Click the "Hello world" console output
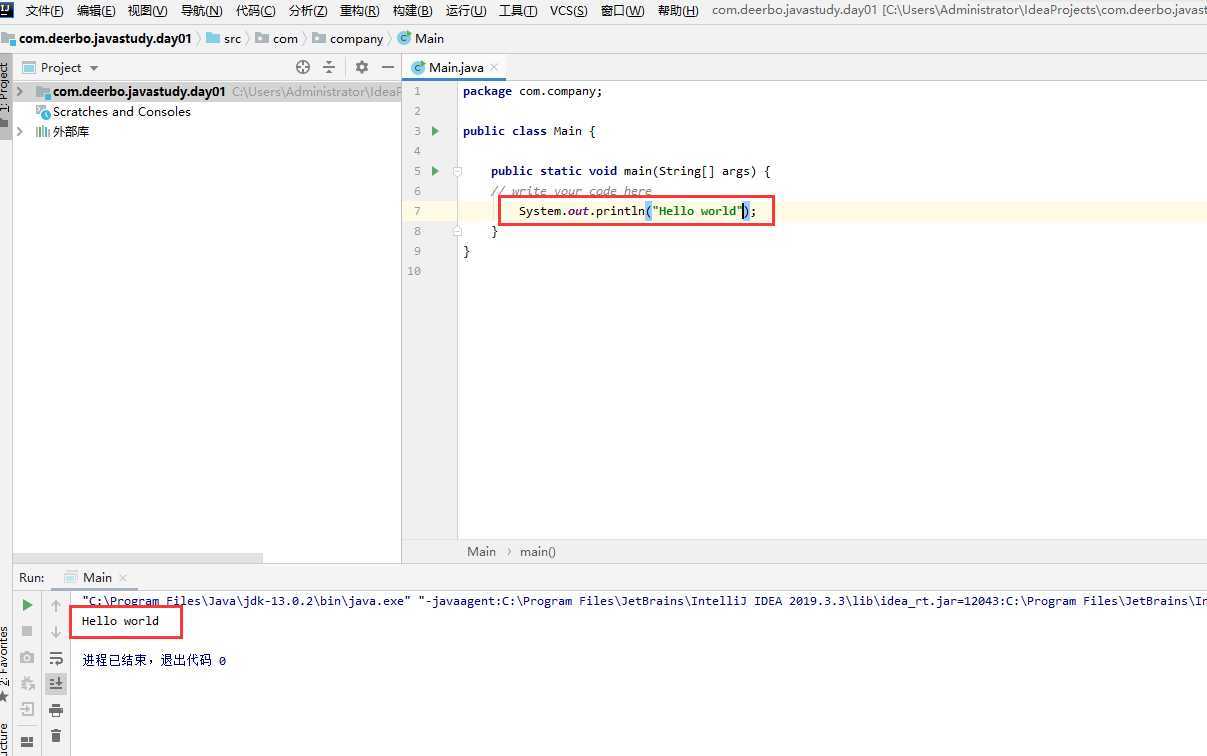Screen dimensions: 1207x756 120,621
